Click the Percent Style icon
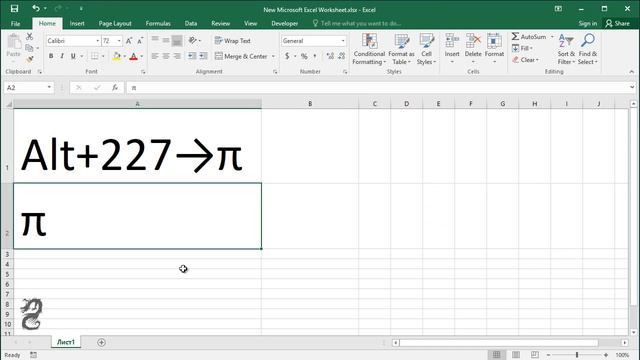This screenshot has width=640, height=360. [x=304, y=56]
